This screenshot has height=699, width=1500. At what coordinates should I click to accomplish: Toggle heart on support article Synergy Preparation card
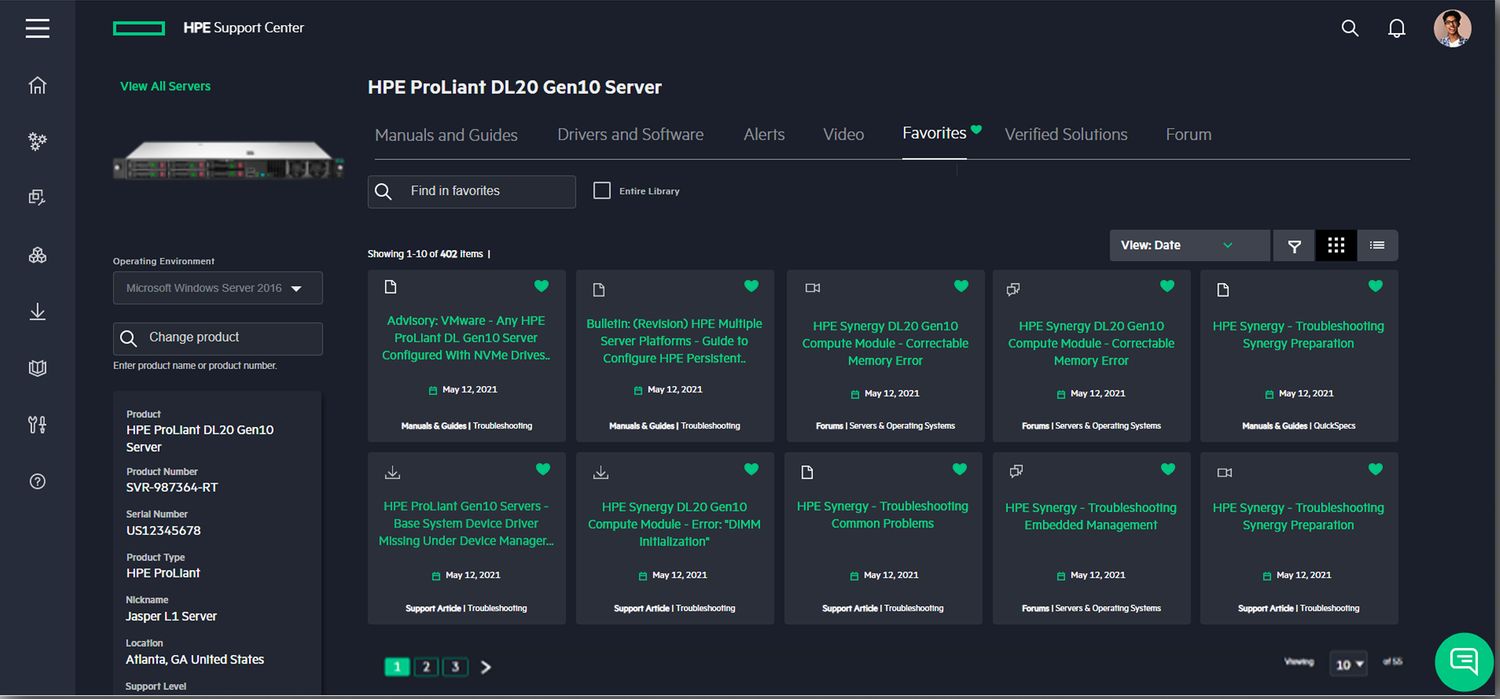coord(1375,469)
